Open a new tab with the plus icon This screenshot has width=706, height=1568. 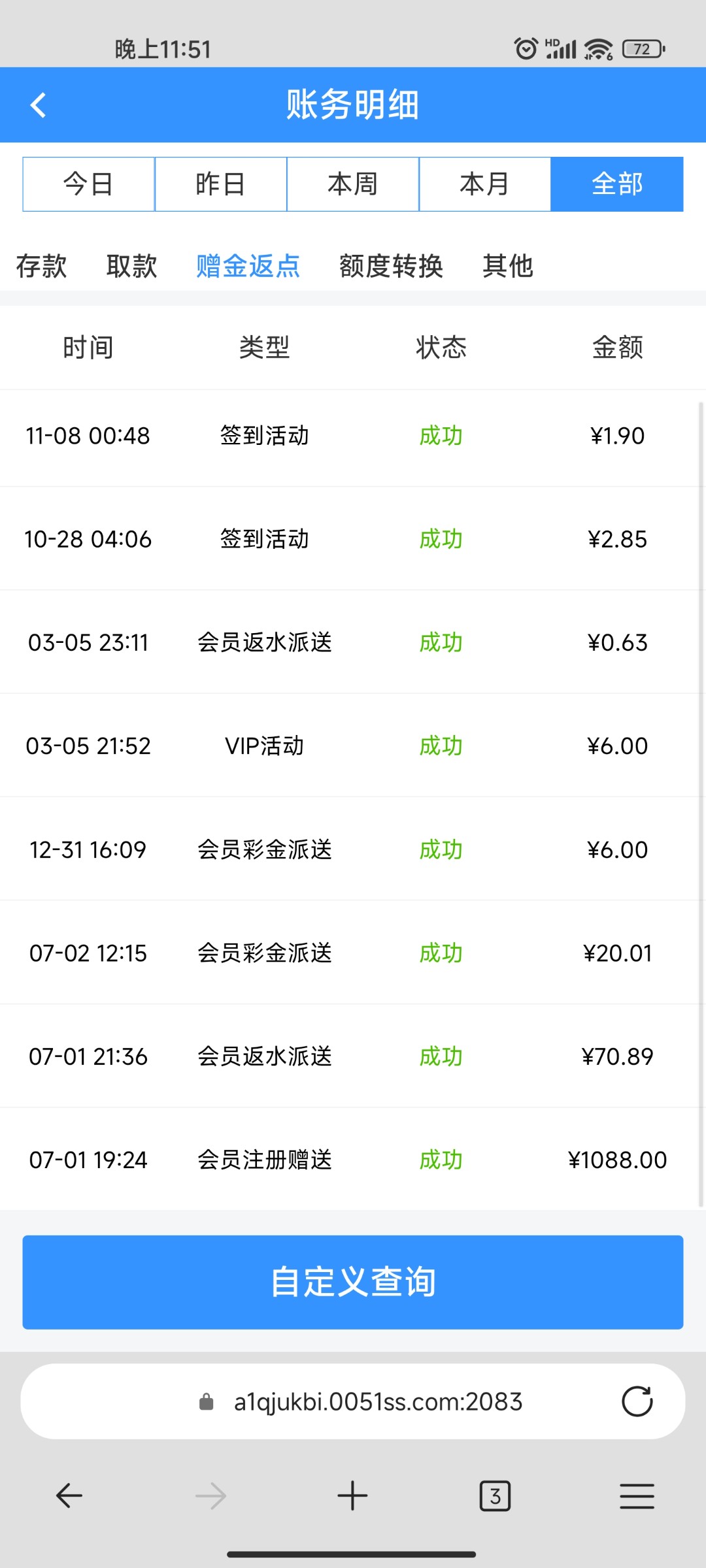[x=352, y=1495]
